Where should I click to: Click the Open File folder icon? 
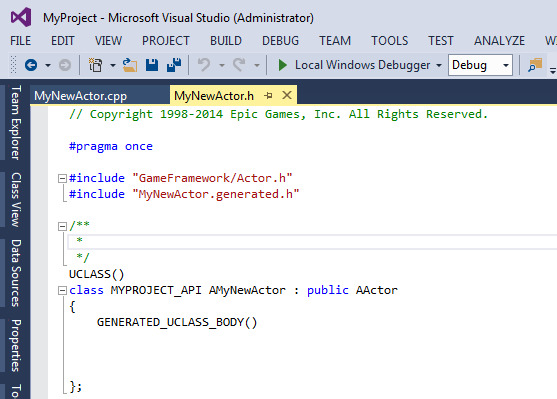tap(130, 65)
